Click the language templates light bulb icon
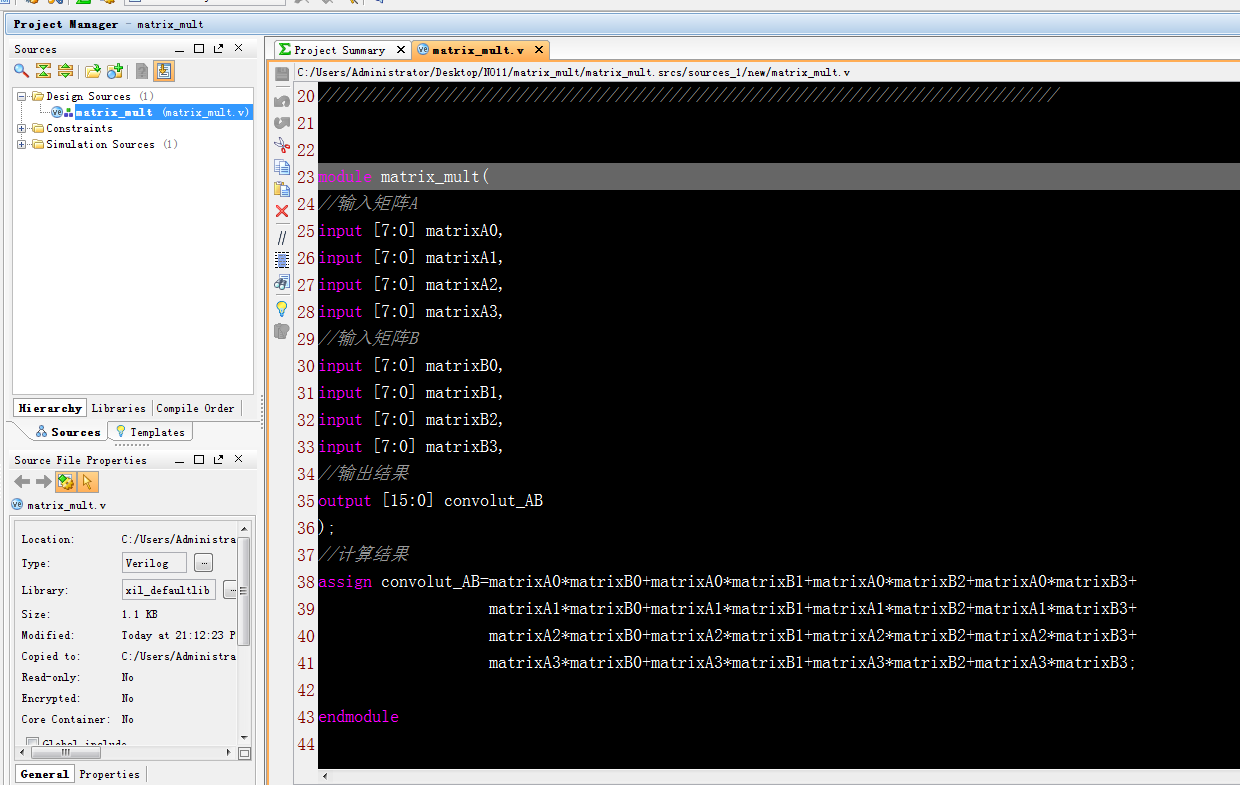This screenshot has height=785, width=1240. [282, 308]
